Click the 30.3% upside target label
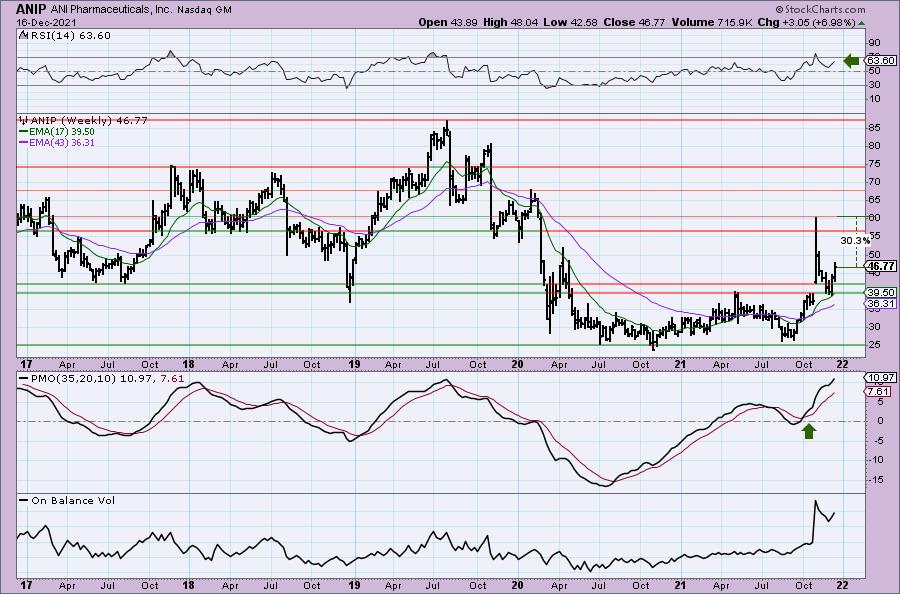Image resolution: width=900 pixels, height=594 pixels. 855,240
